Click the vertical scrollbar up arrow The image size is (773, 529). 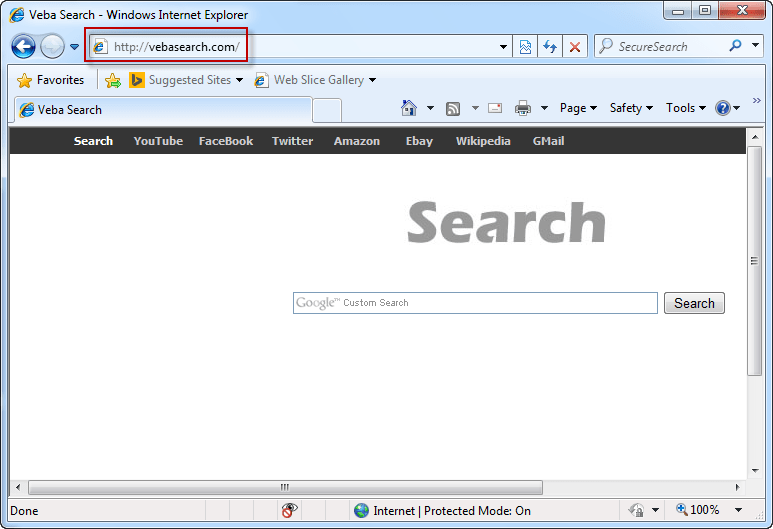755,137
